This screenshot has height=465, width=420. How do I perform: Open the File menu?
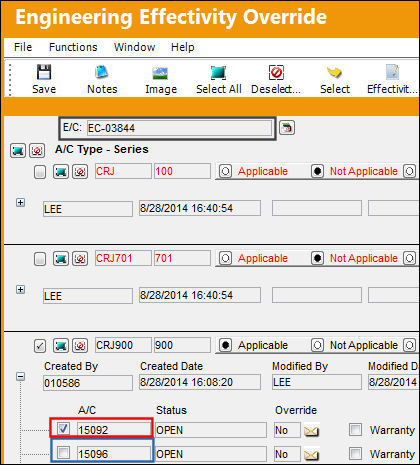click(23, 47)
